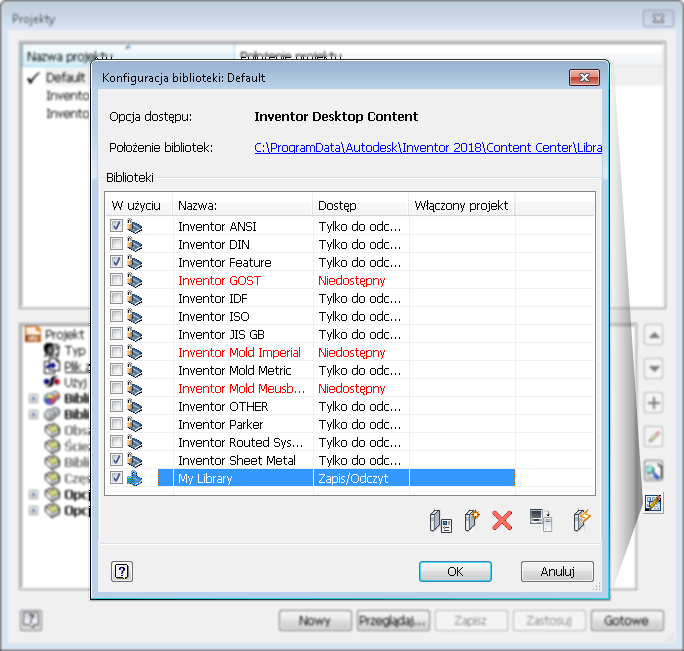Check the Inventor JIS GB library checkbox
684x651 pixels.
tap(116, 333)
